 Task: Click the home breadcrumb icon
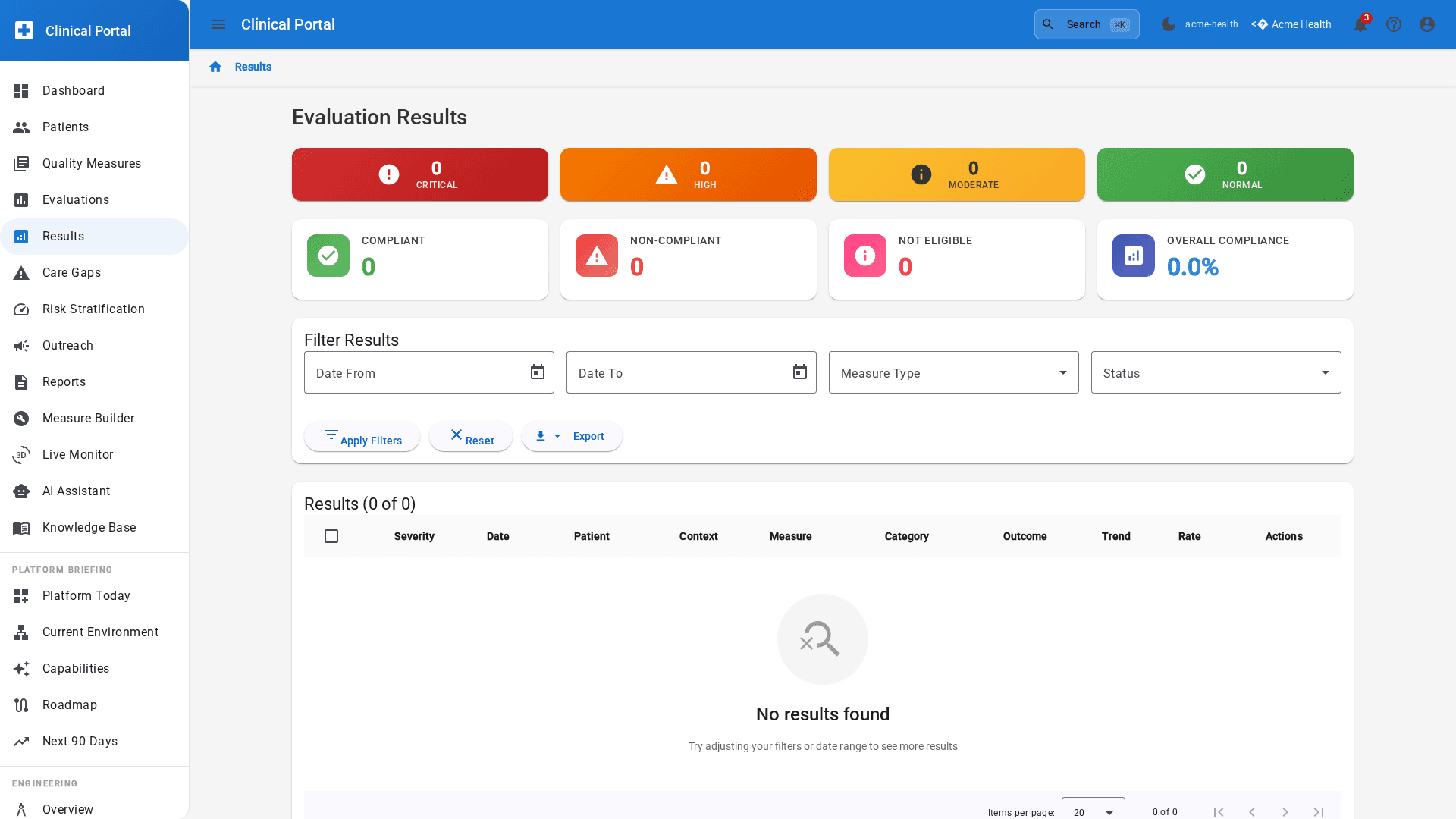pyautogui.click(x=215, y=67)
